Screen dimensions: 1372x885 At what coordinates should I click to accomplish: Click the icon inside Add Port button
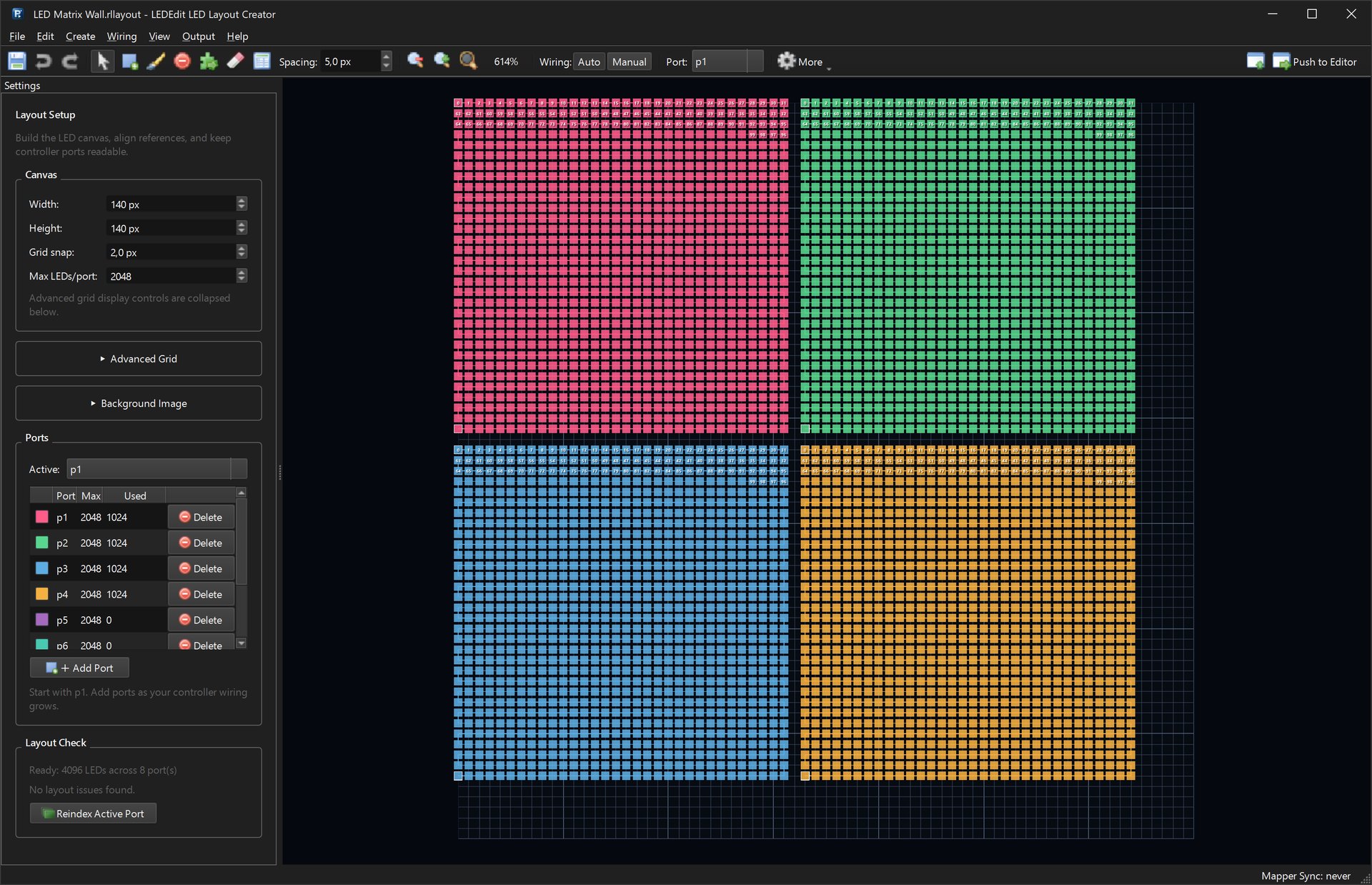point(51,668)
